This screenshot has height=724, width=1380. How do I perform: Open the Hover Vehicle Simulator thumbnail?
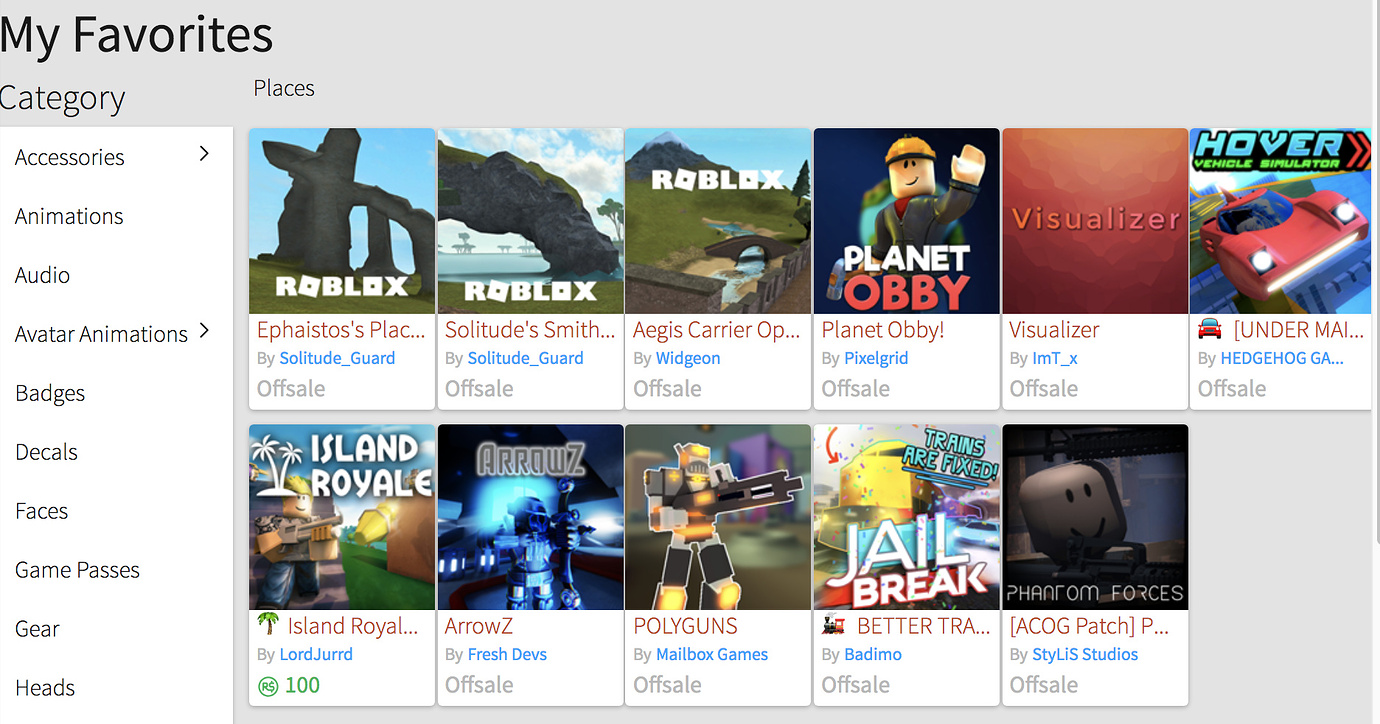pyautogui.click(x=1280, y=220)
